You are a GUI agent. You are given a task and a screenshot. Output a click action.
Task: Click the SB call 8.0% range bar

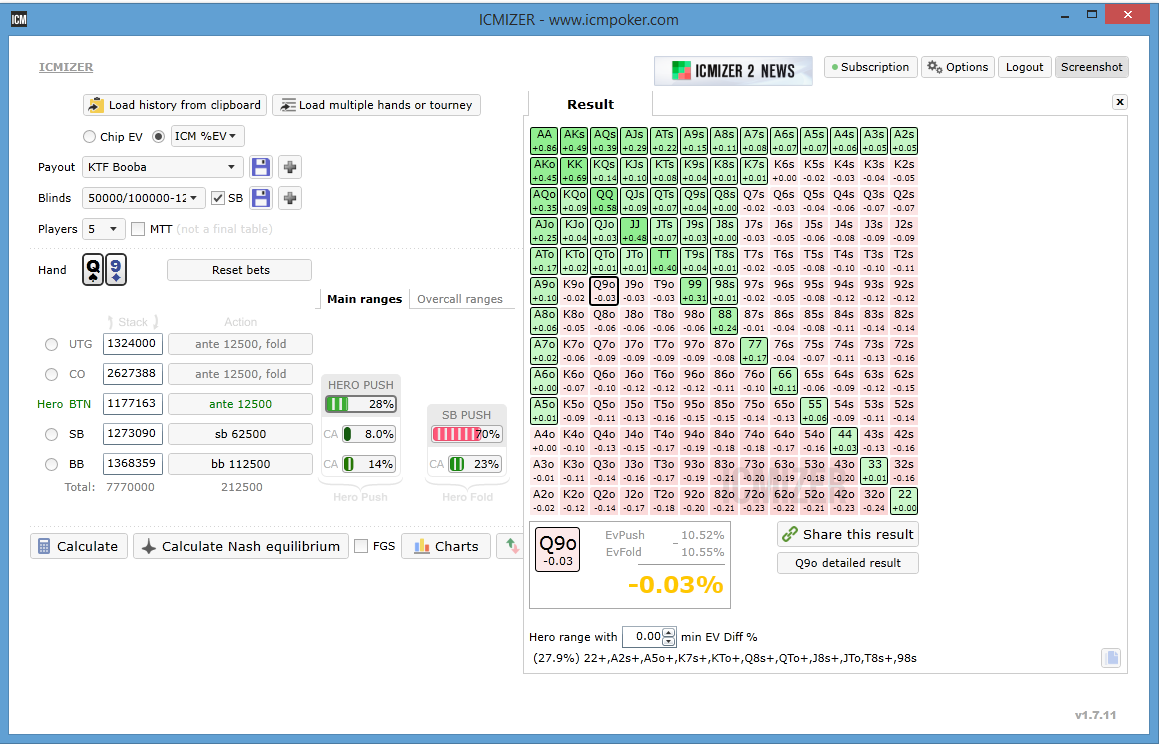point(368,434)
